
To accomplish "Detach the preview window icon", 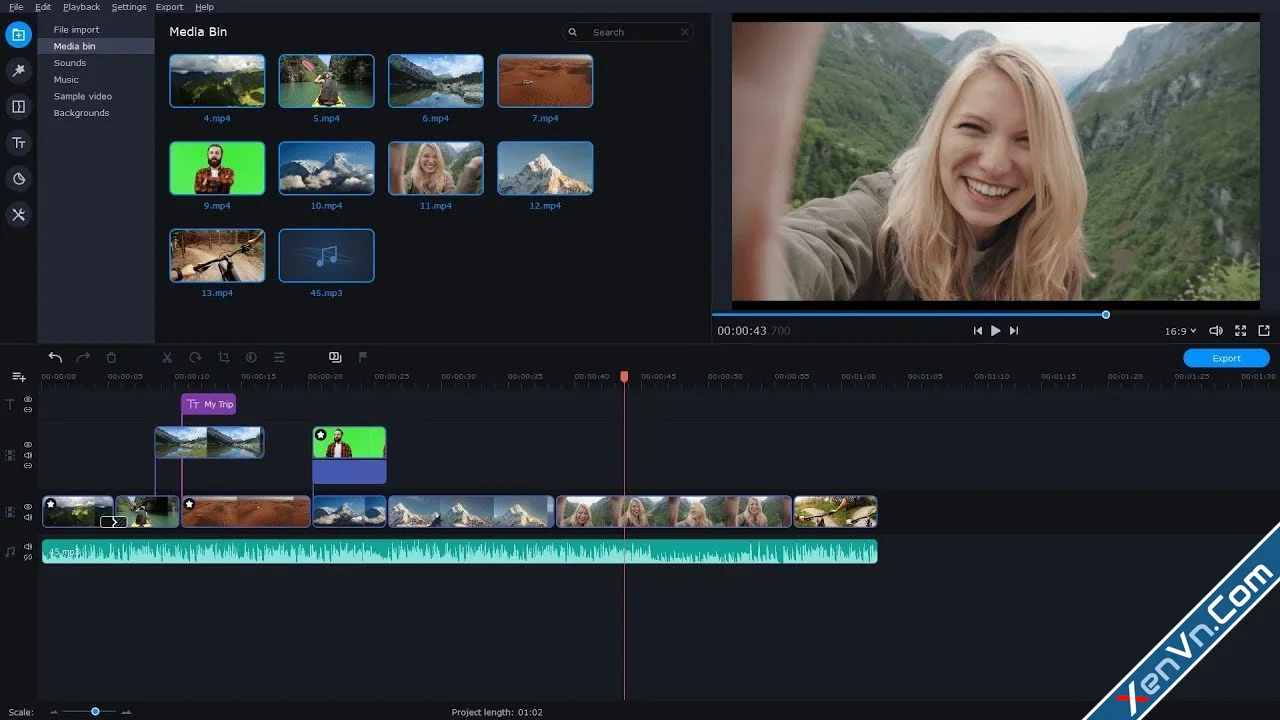I will 1264,331.
